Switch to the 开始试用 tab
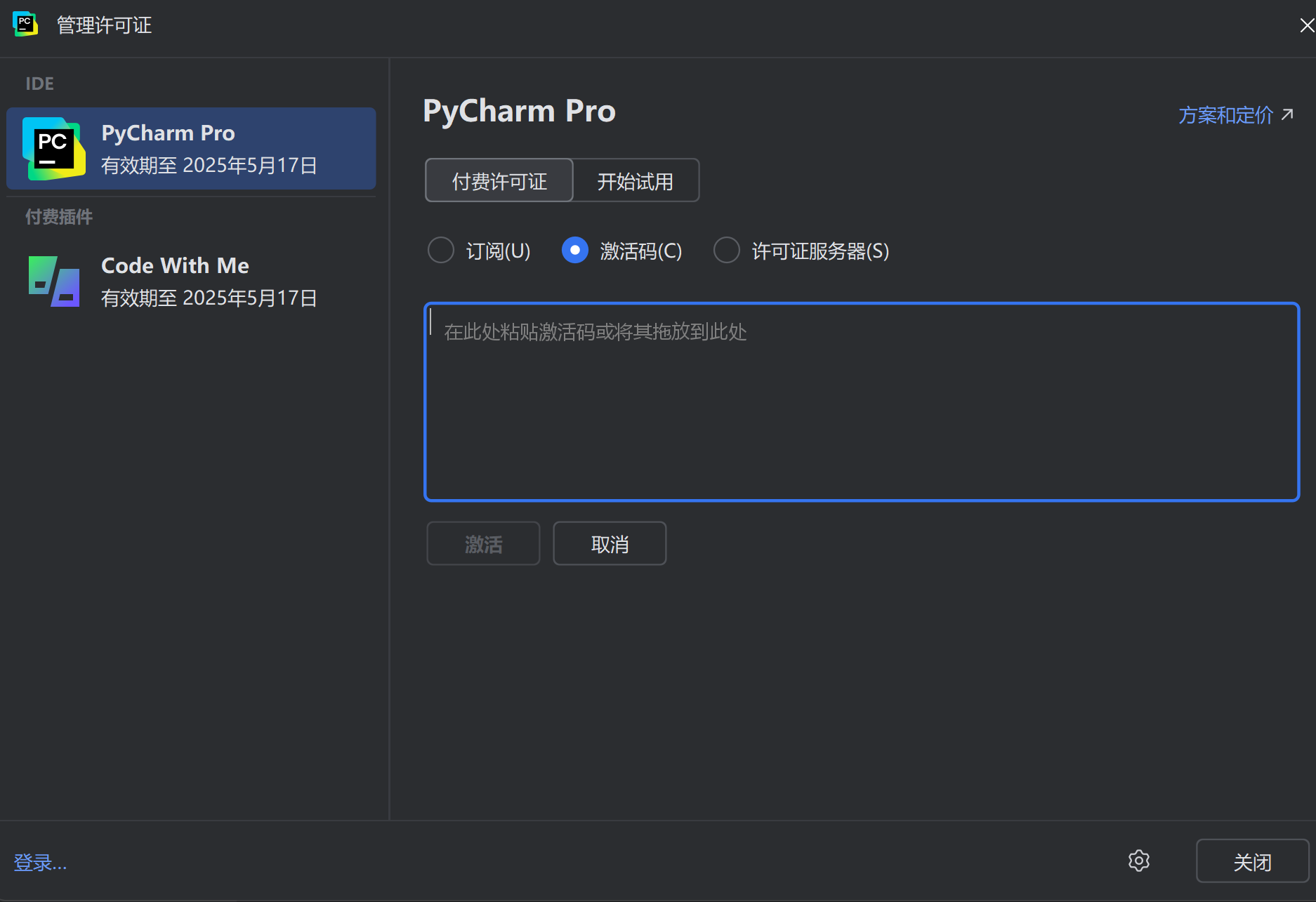This screenshot has width=1316, height=902. (x=635, y=181)
